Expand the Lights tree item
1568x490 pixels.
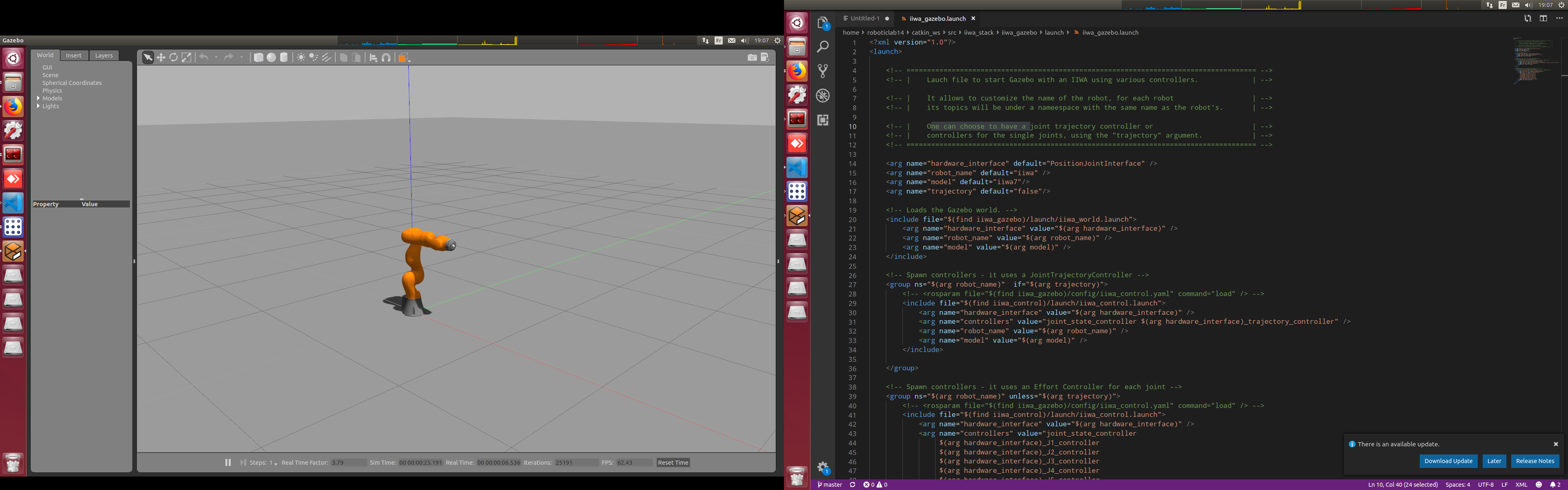(38, 106)
